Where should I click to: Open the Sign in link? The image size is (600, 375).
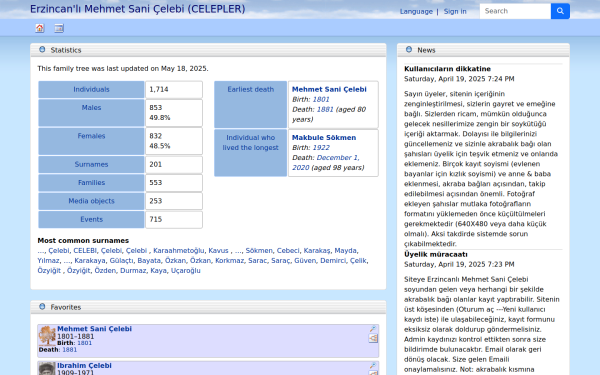tap(455, 11)
